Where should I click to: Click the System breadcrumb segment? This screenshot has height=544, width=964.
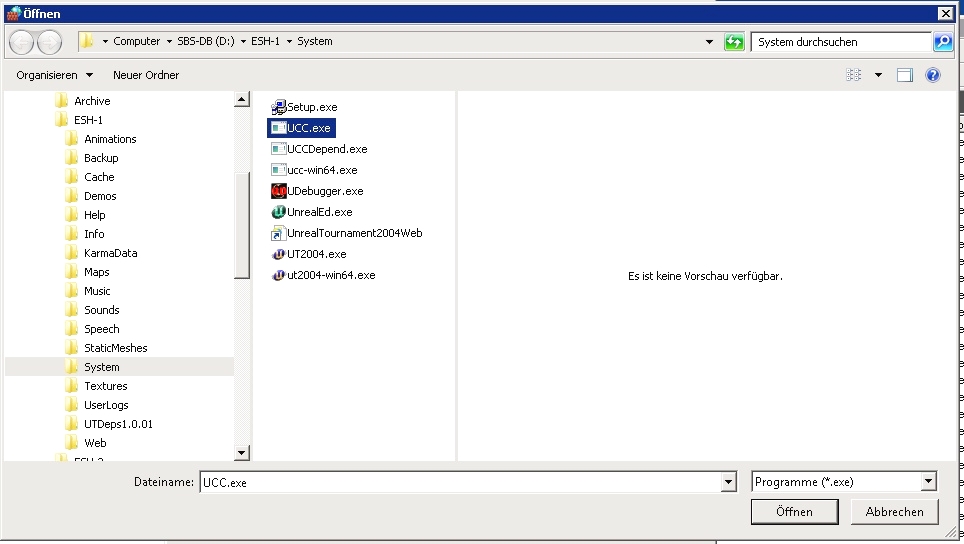pyautogui.click(x=315, y=41)
